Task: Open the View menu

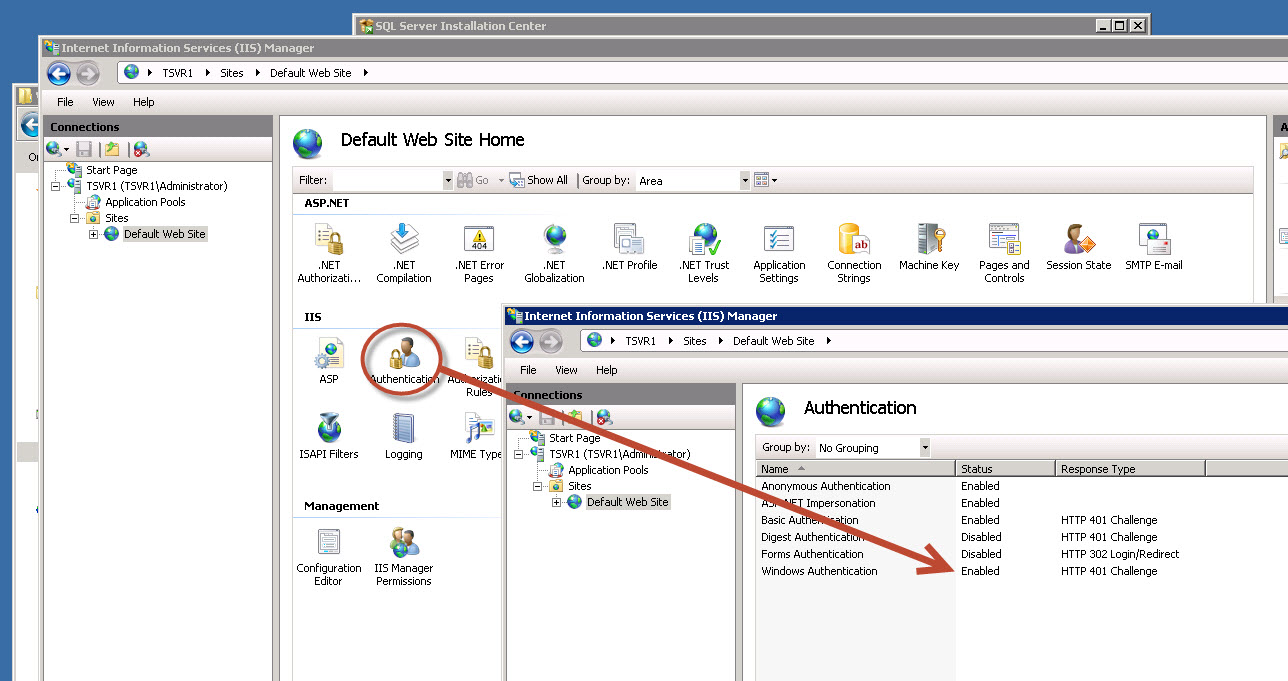Action: pos(103,101)
